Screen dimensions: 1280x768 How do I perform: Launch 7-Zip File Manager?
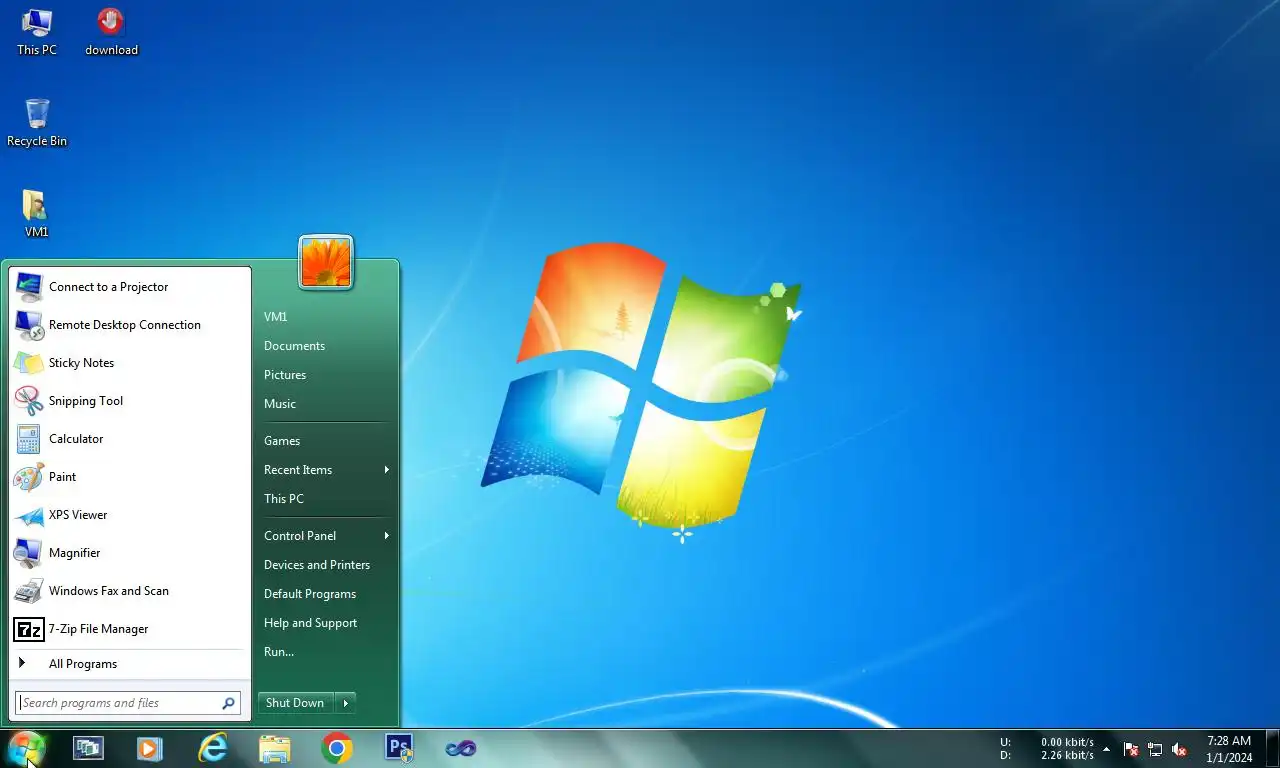coord(129,629)
